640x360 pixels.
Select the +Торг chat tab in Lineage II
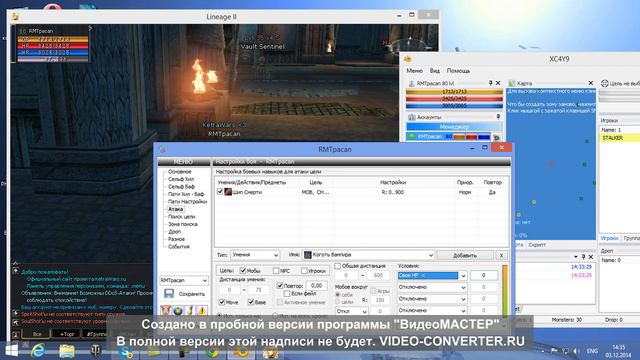click(67, 334)
